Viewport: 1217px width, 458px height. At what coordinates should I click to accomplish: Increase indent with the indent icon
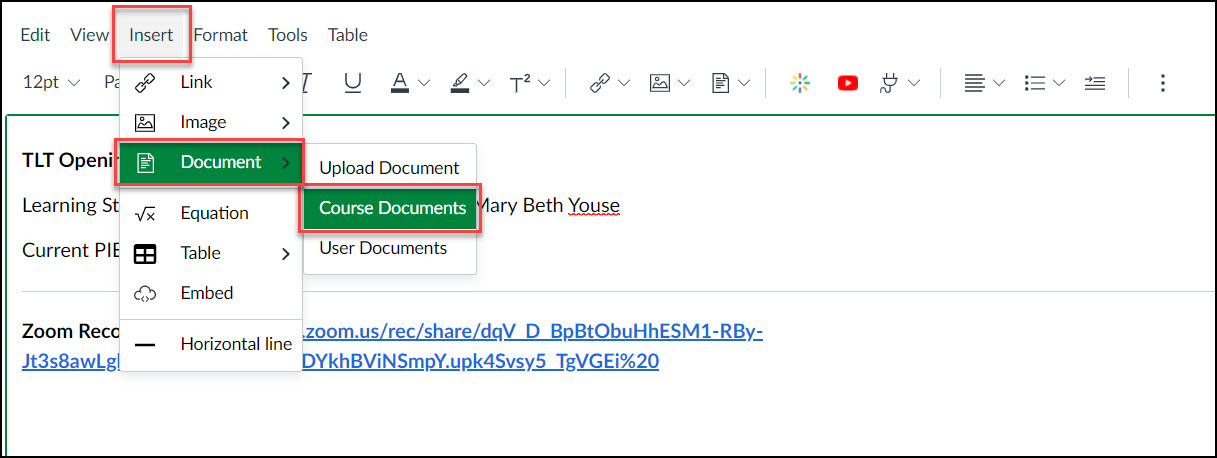click(1095, 83)
